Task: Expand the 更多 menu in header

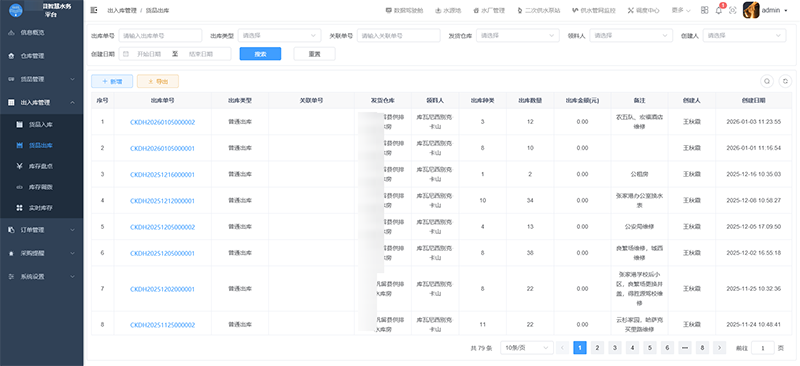Action: click(681, 10)
